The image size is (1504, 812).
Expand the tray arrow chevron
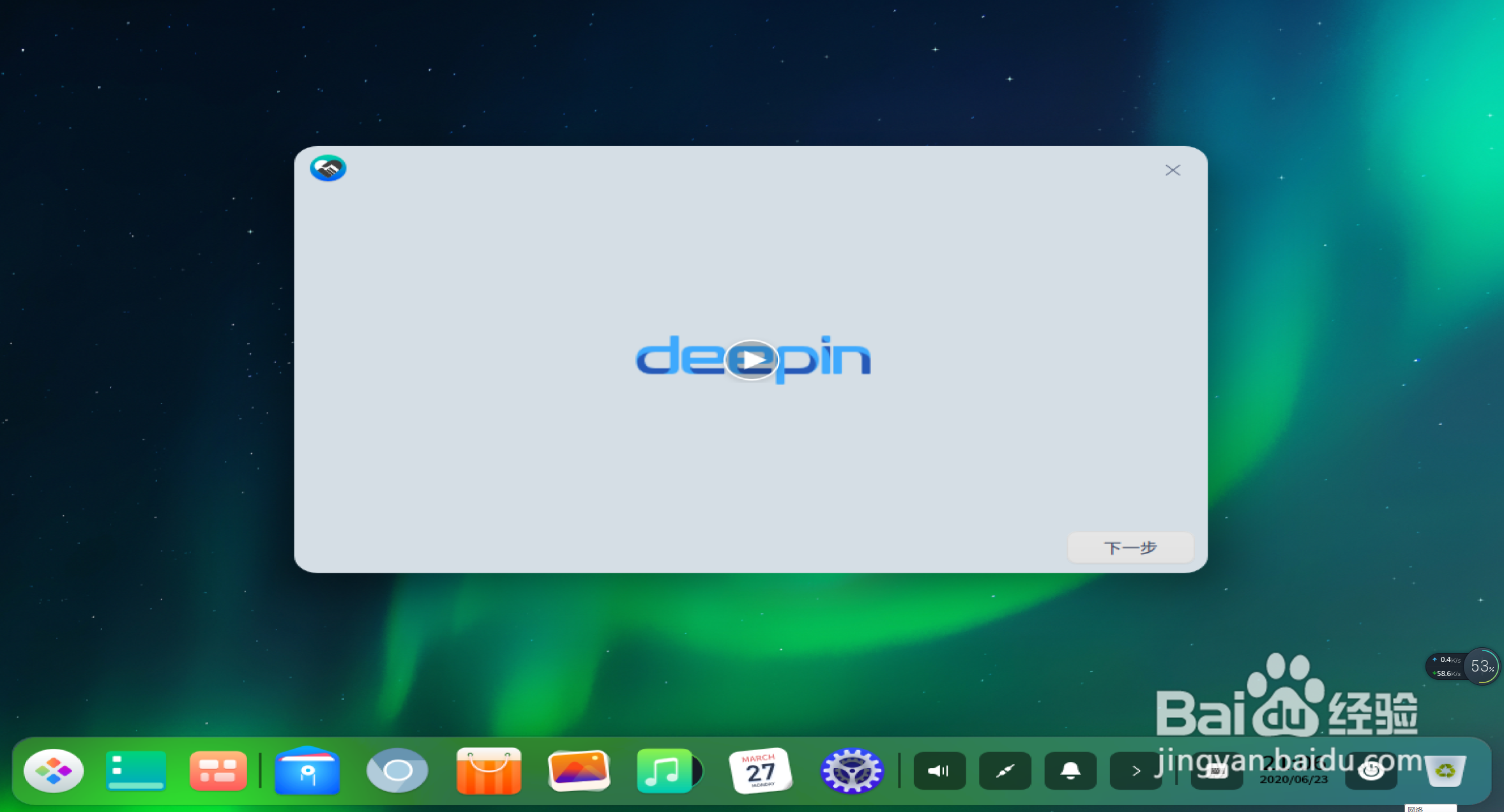click(x=1136, y=771)
